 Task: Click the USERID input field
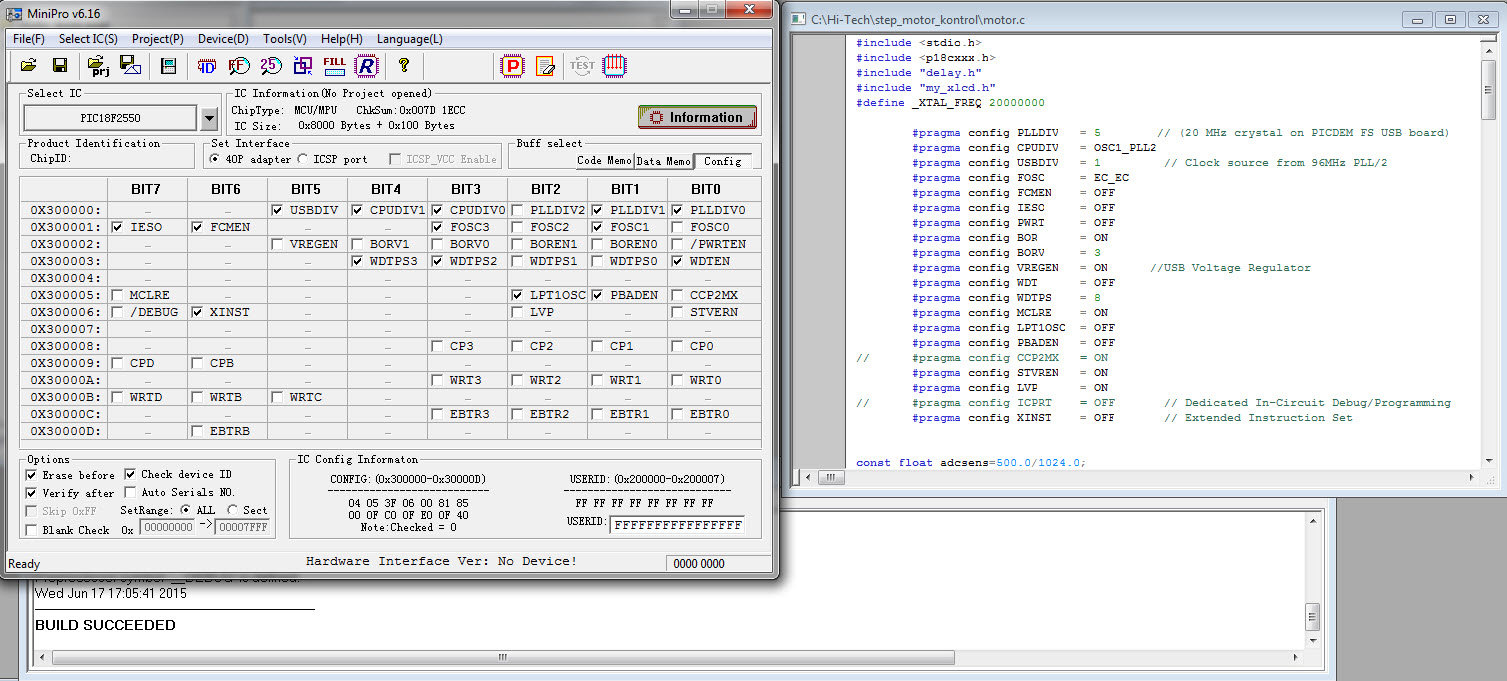677,525
